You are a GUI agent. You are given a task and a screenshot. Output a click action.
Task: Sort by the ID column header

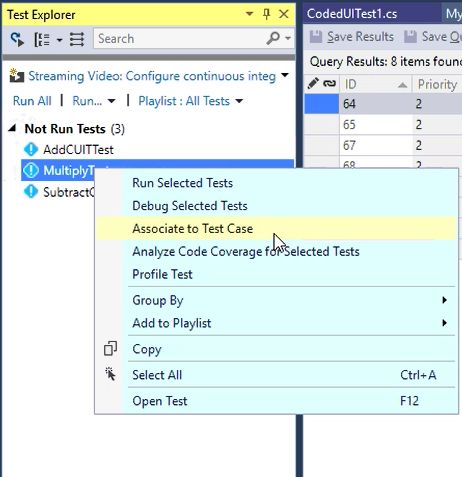click(376, 84)
